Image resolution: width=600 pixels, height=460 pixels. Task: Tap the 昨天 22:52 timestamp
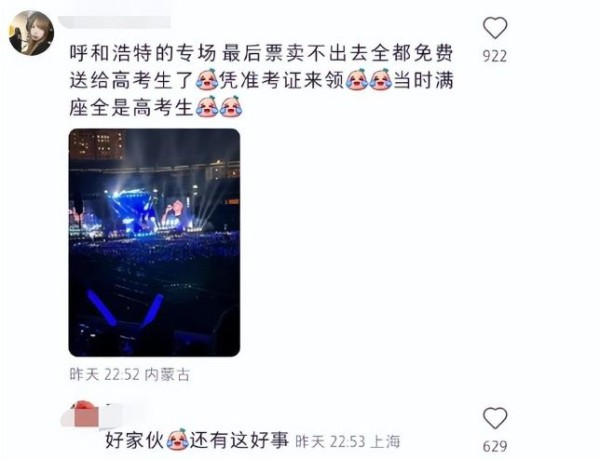tap(104, 375)
